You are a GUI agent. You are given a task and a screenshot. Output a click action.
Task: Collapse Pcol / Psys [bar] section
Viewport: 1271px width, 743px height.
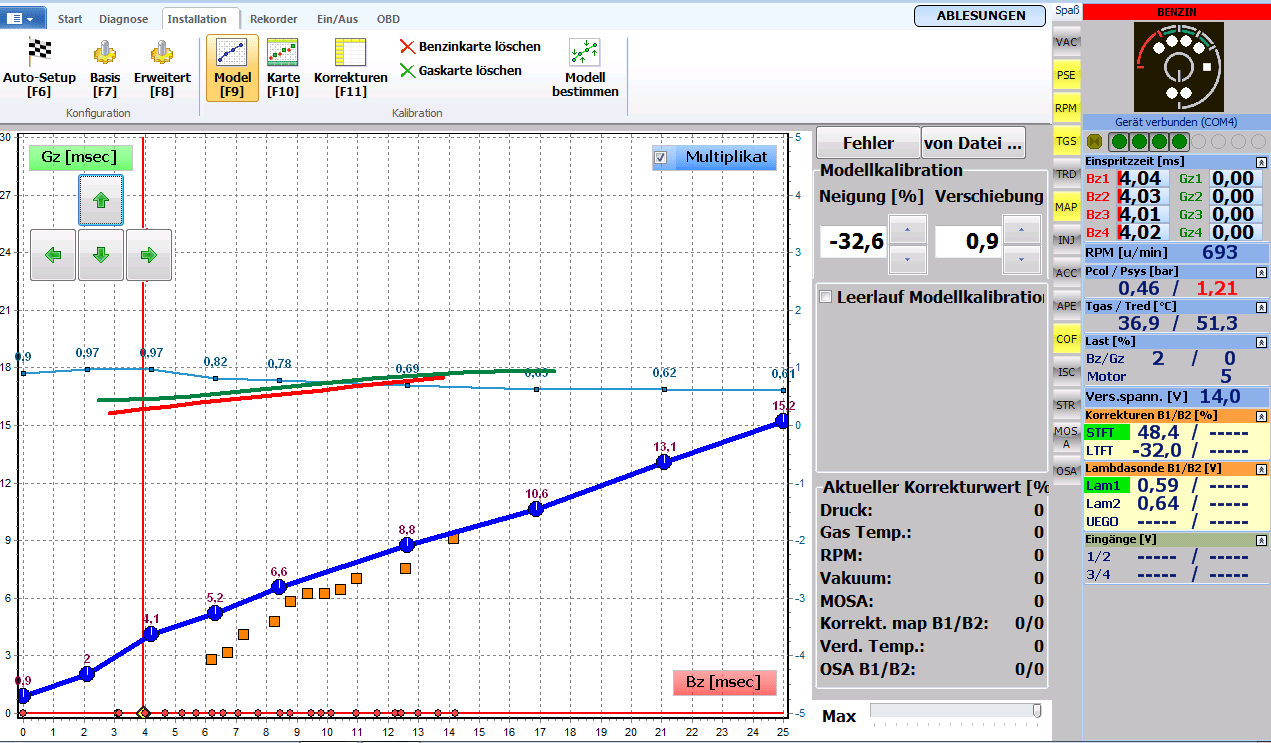(1261, 271)
